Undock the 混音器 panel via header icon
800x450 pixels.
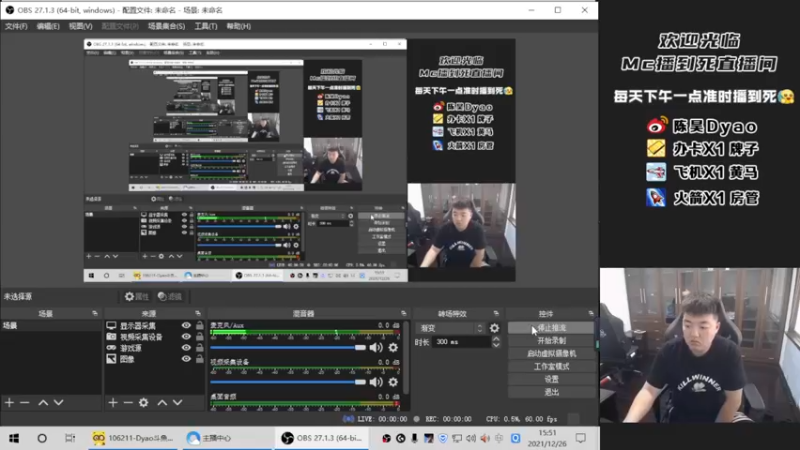click(x=404, y=313)
